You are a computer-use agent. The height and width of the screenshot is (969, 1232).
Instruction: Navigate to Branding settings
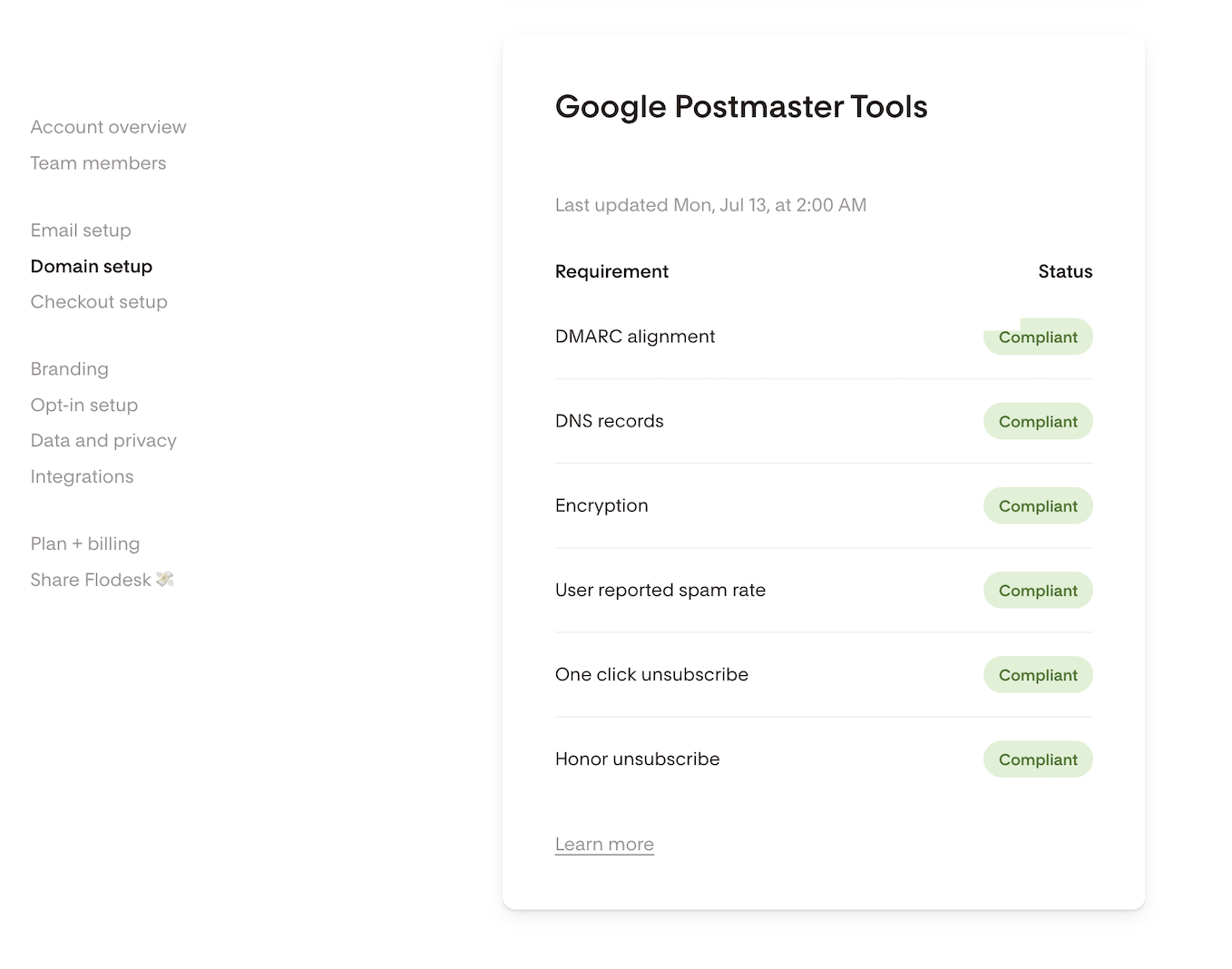point(69,369)
